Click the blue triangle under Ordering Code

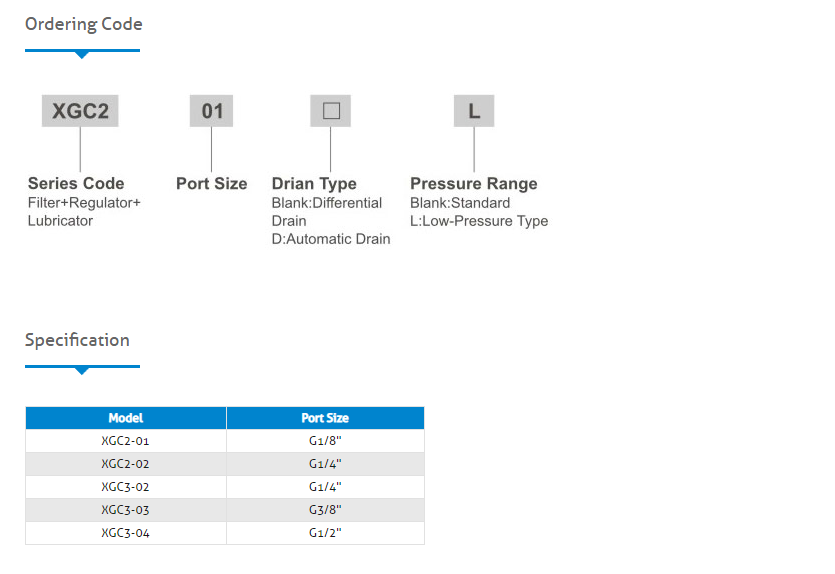pos(81,55)
